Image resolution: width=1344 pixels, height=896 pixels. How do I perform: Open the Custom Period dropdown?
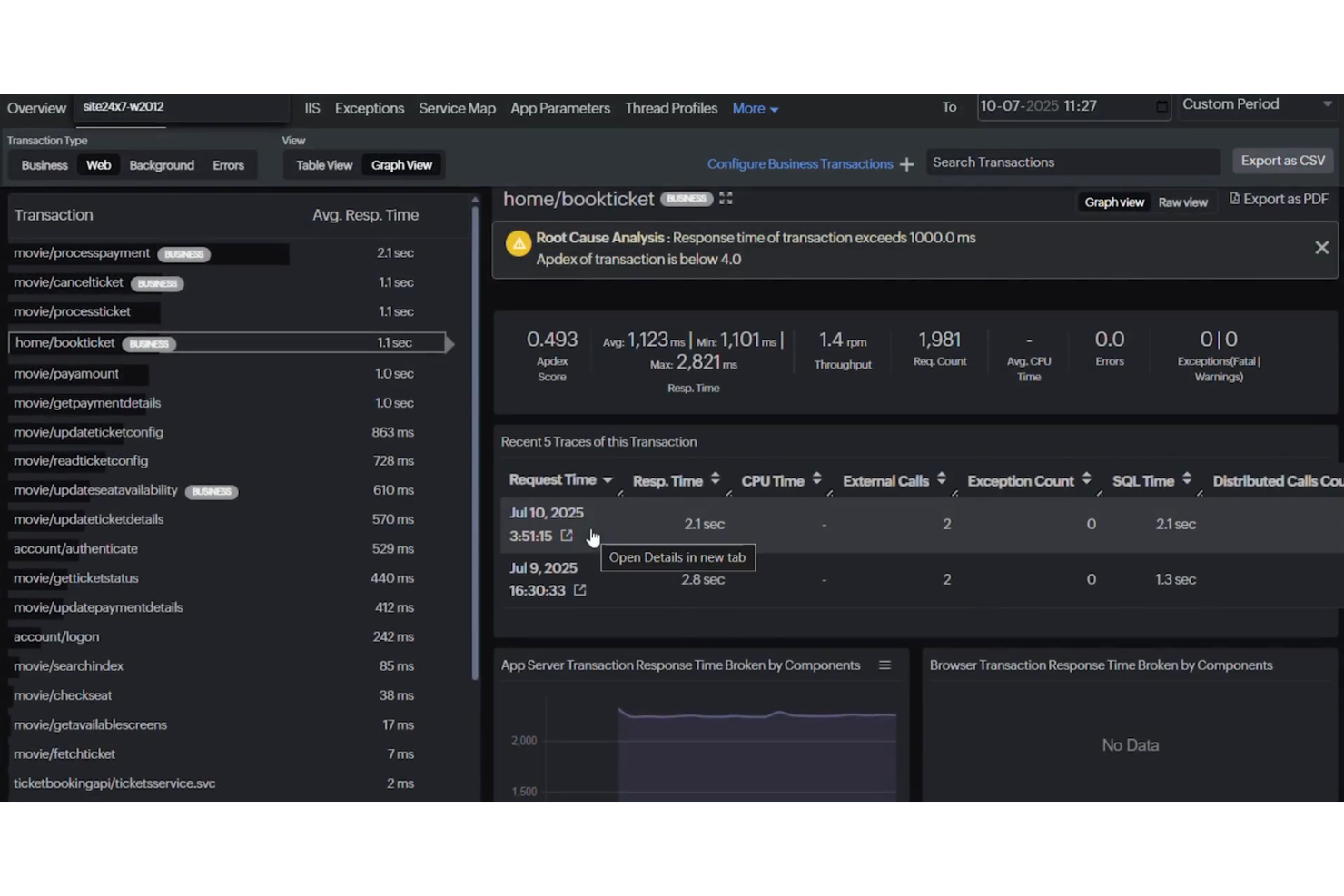1258,105
